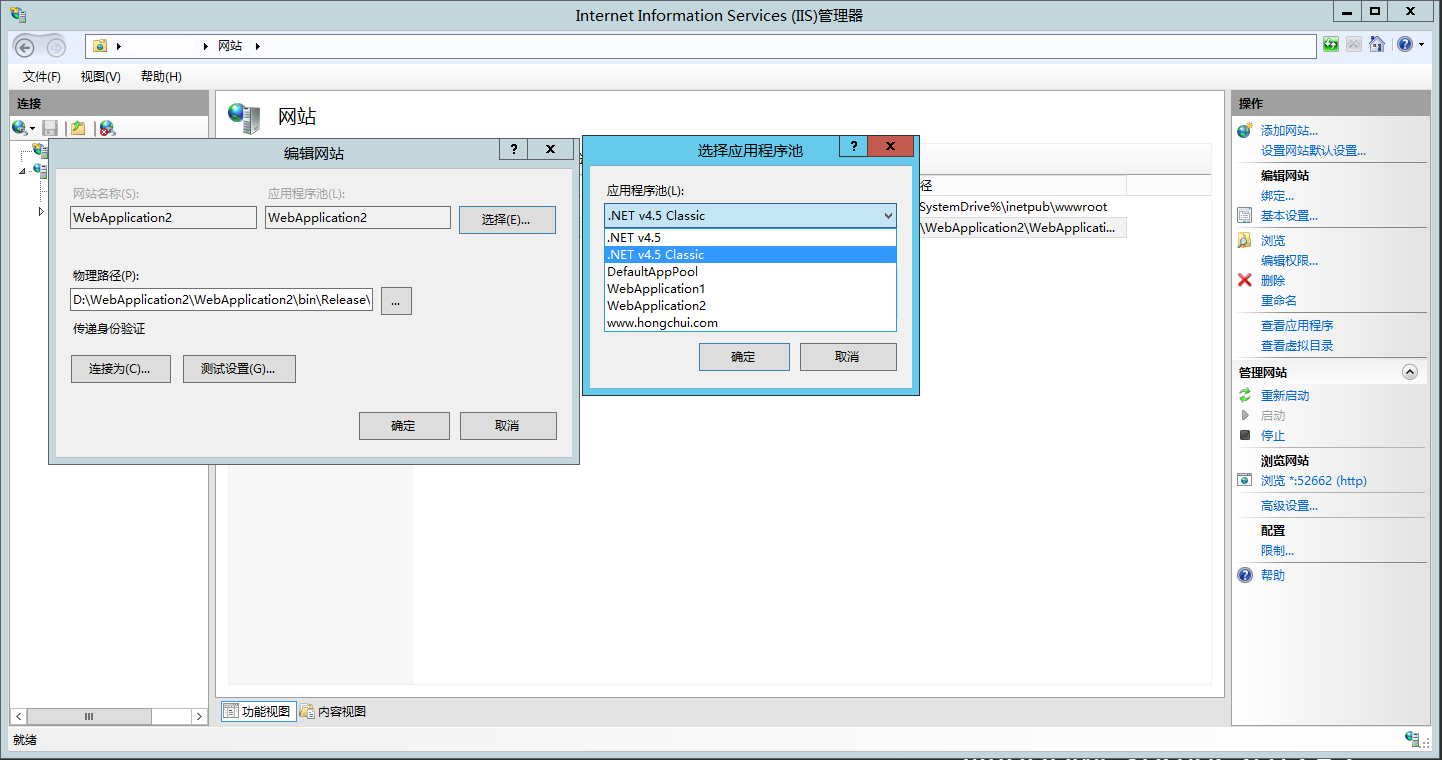Click the horizontal scrollbar below the connections panel
This screenshot has width=1442, height=760.
pos(88,716)
